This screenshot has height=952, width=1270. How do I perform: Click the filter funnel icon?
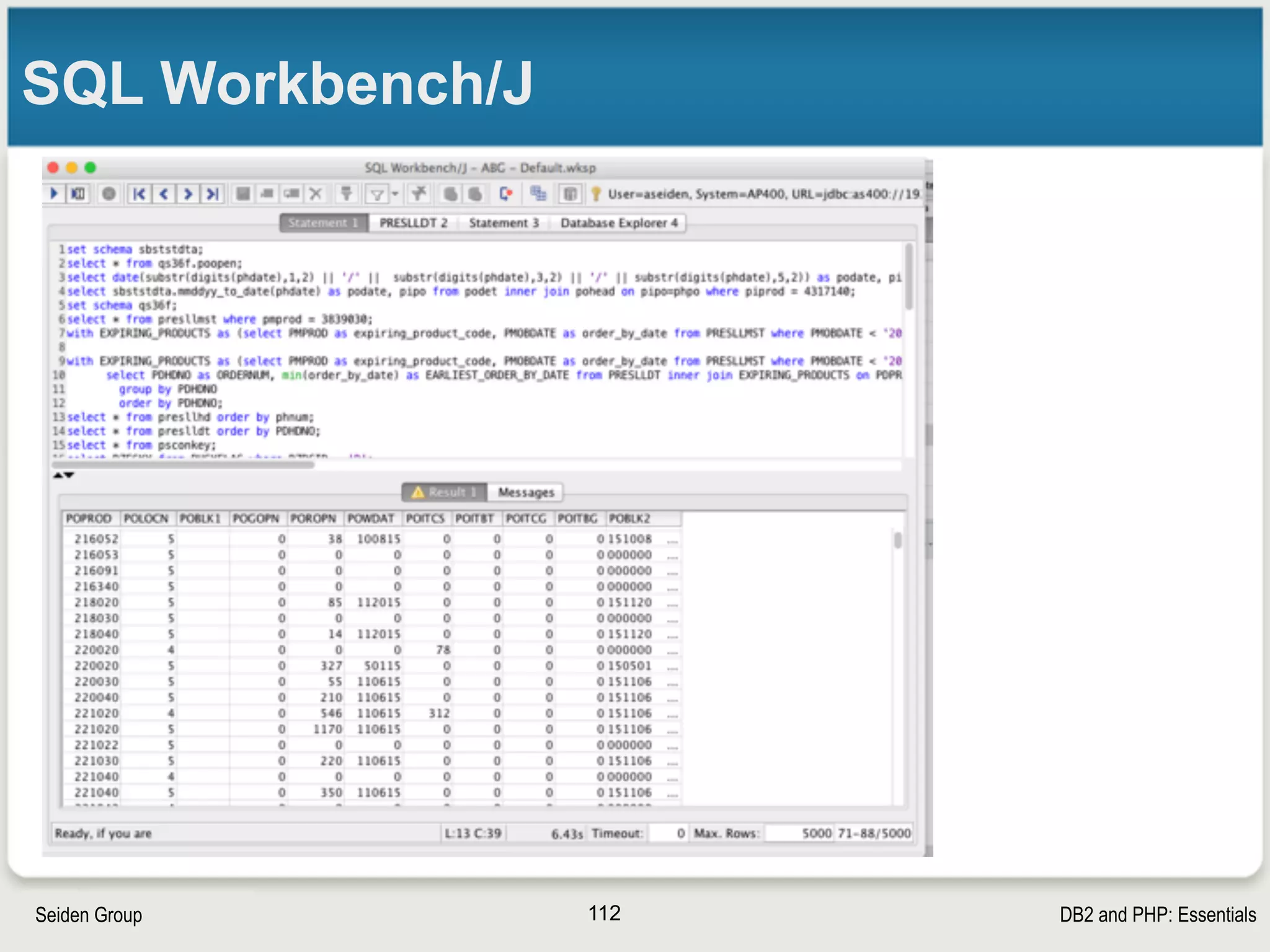click(377, 195)
